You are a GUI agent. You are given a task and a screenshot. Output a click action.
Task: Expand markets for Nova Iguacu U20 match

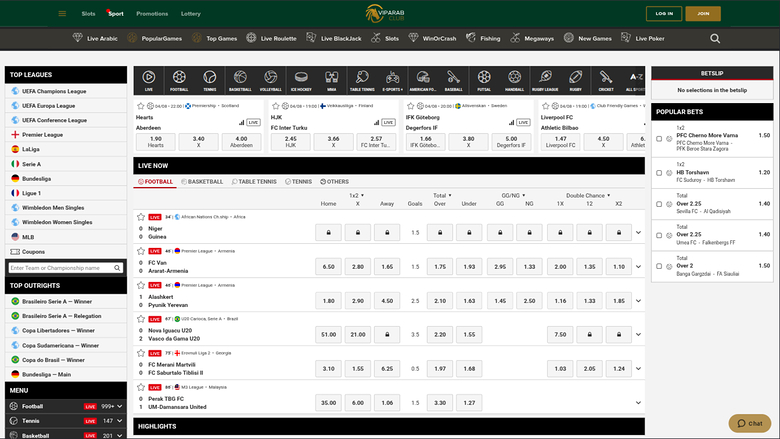pos(638,335)
